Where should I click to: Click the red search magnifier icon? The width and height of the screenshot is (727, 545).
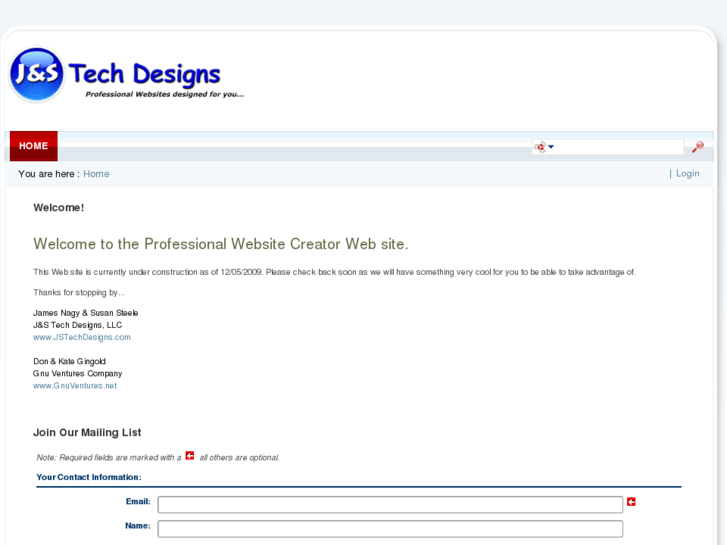pos(697,147)
